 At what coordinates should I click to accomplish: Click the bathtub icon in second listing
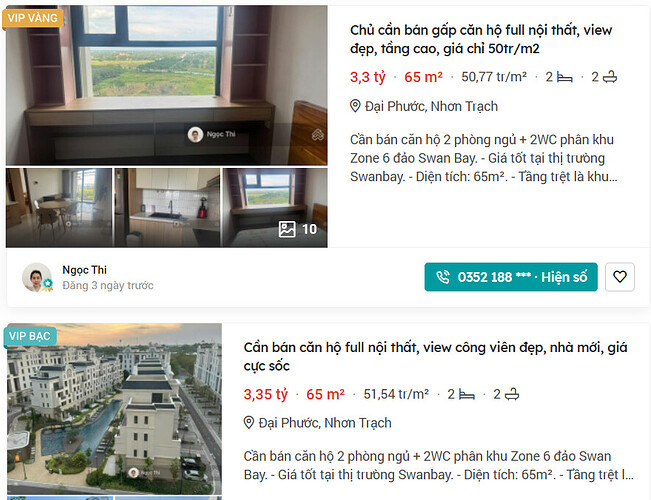pos(512,394)
